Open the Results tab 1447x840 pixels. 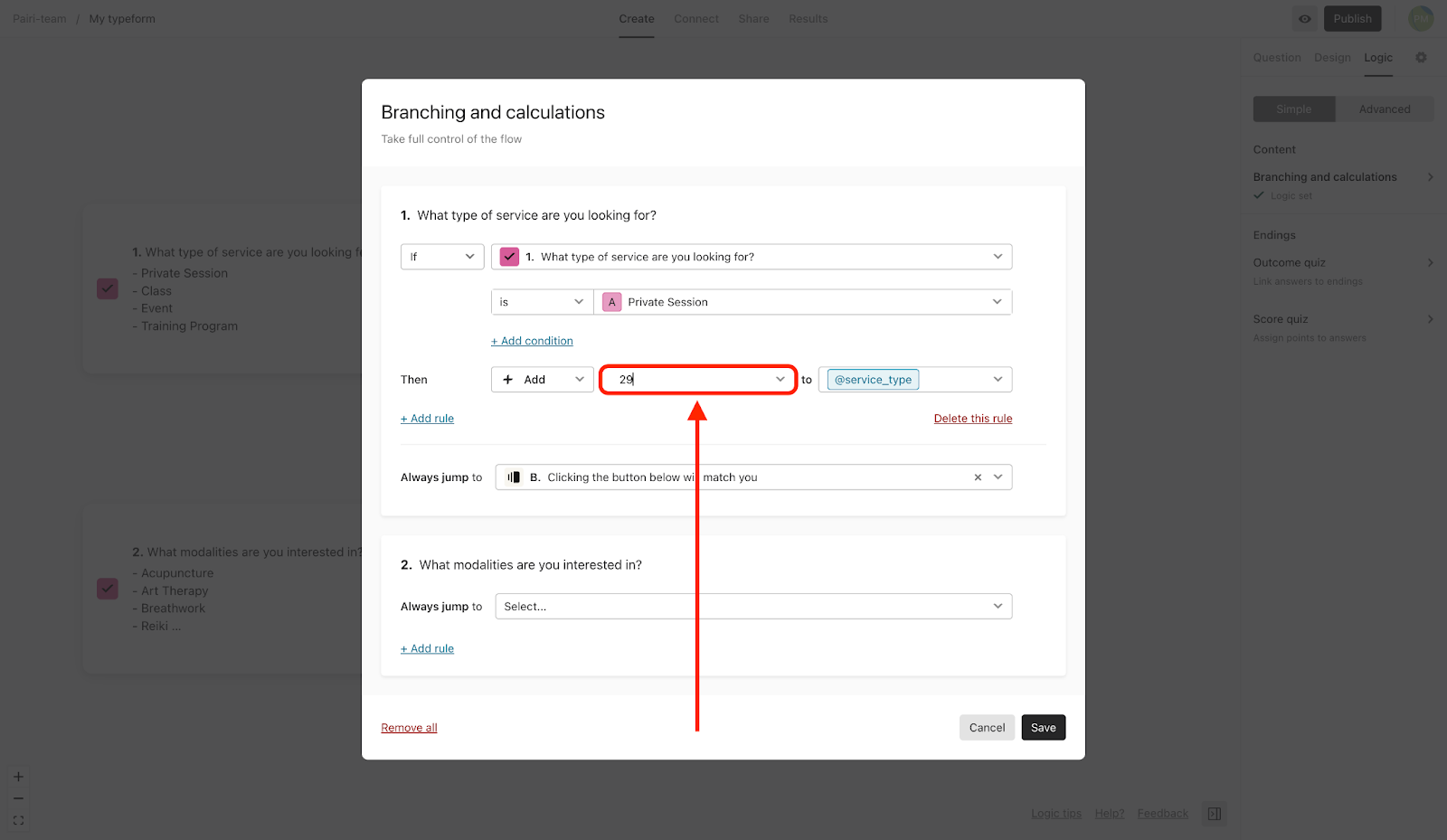click(808, 19)
